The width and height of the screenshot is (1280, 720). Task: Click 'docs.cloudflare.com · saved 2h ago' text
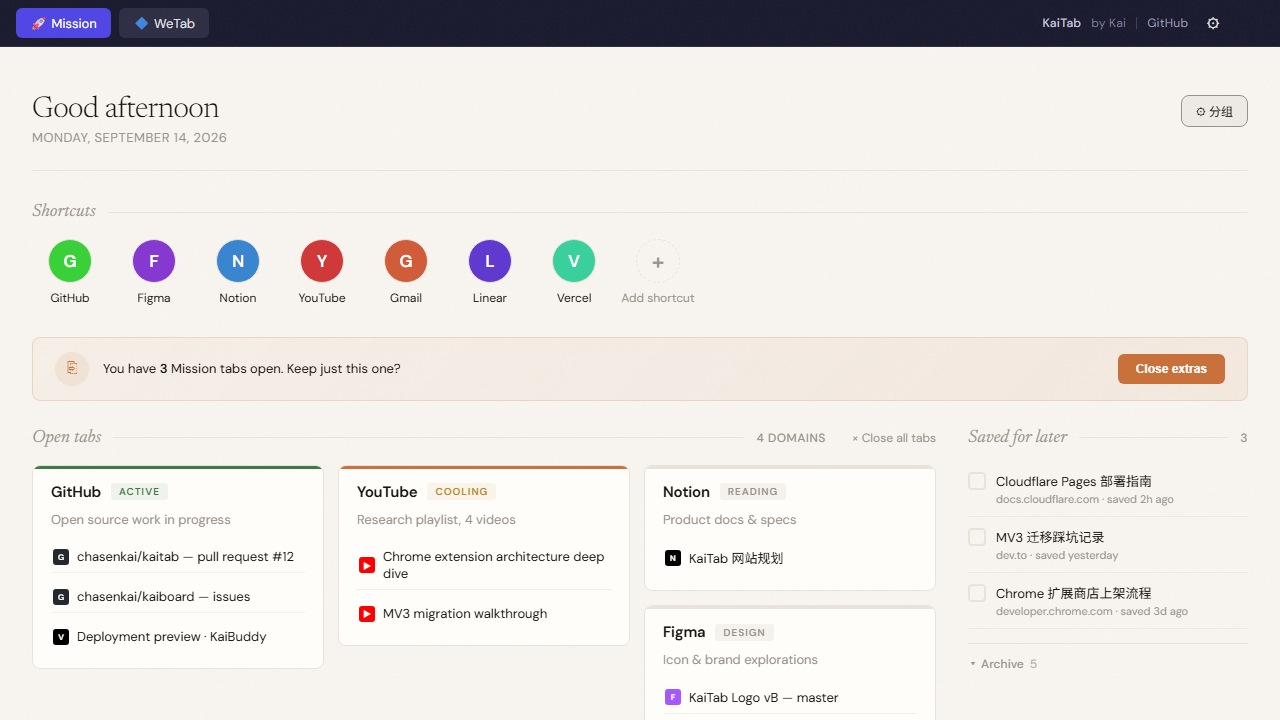click(1085, 499)
